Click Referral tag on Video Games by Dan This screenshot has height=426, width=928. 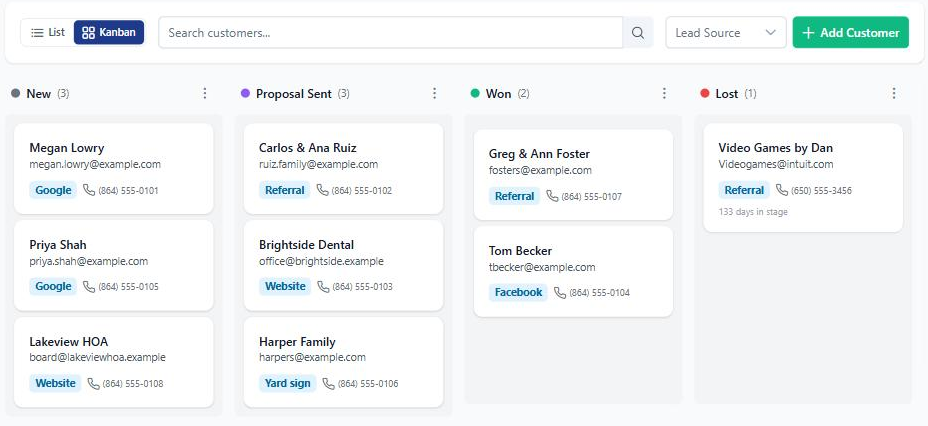coord(744,190)
